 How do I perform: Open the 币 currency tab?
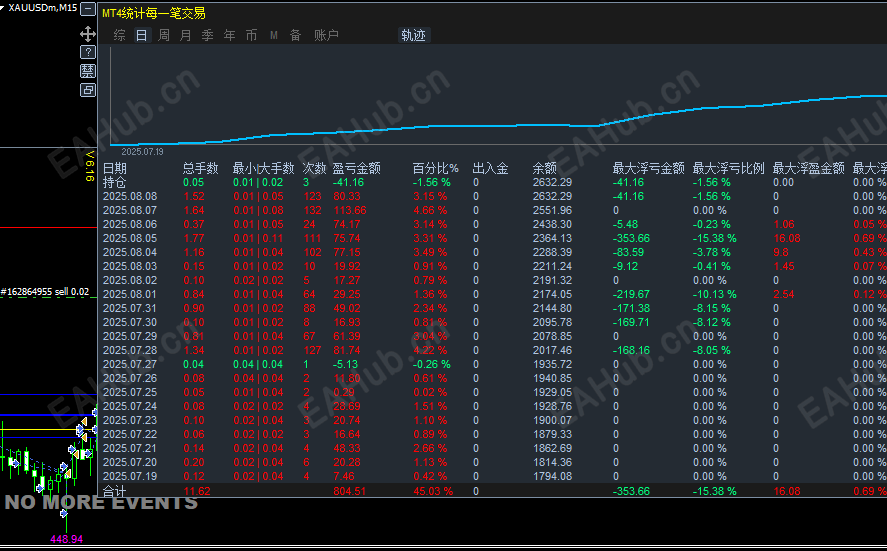tap(252, 35)
